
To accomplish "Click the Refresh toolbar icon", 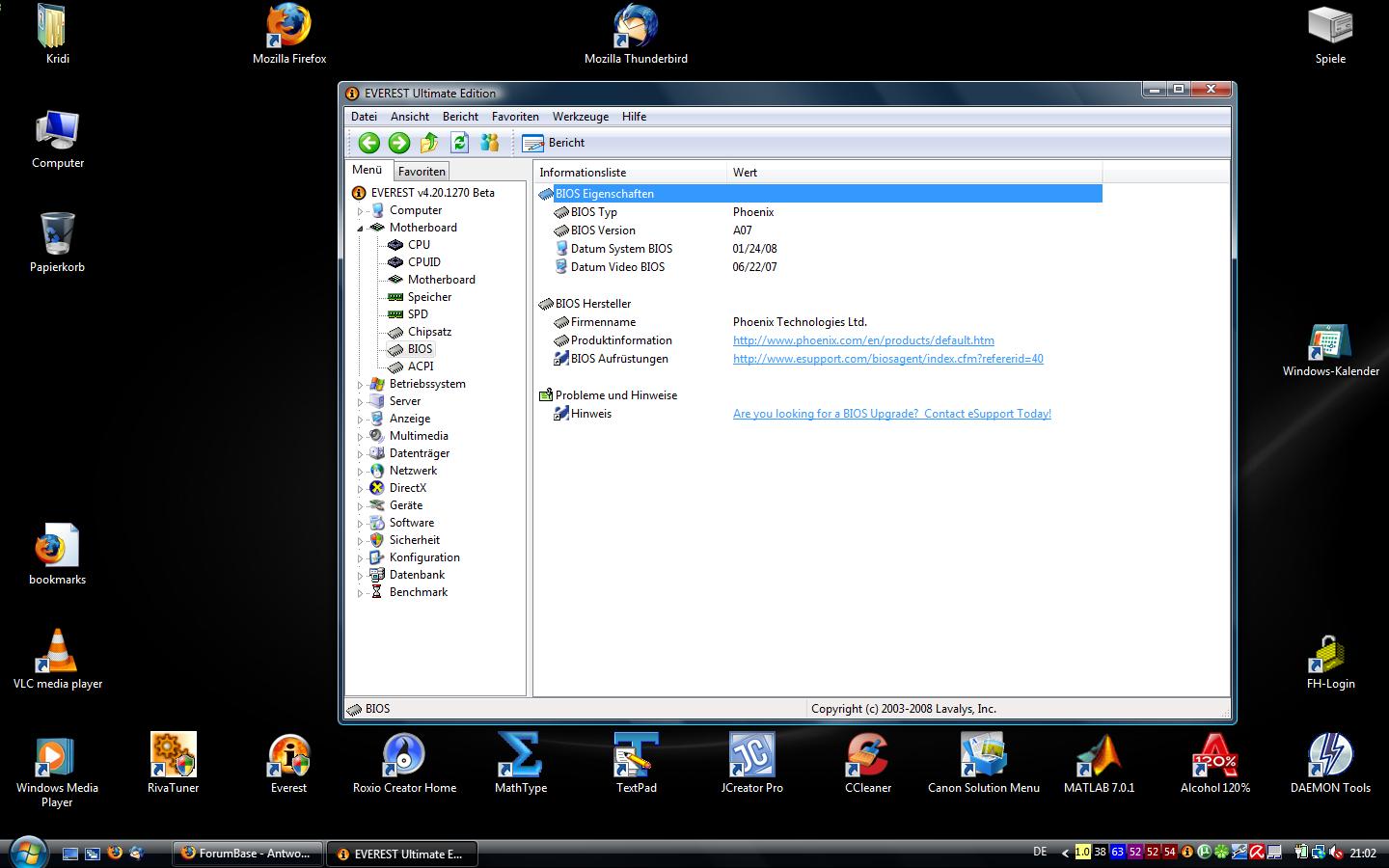I will point(459,143).
